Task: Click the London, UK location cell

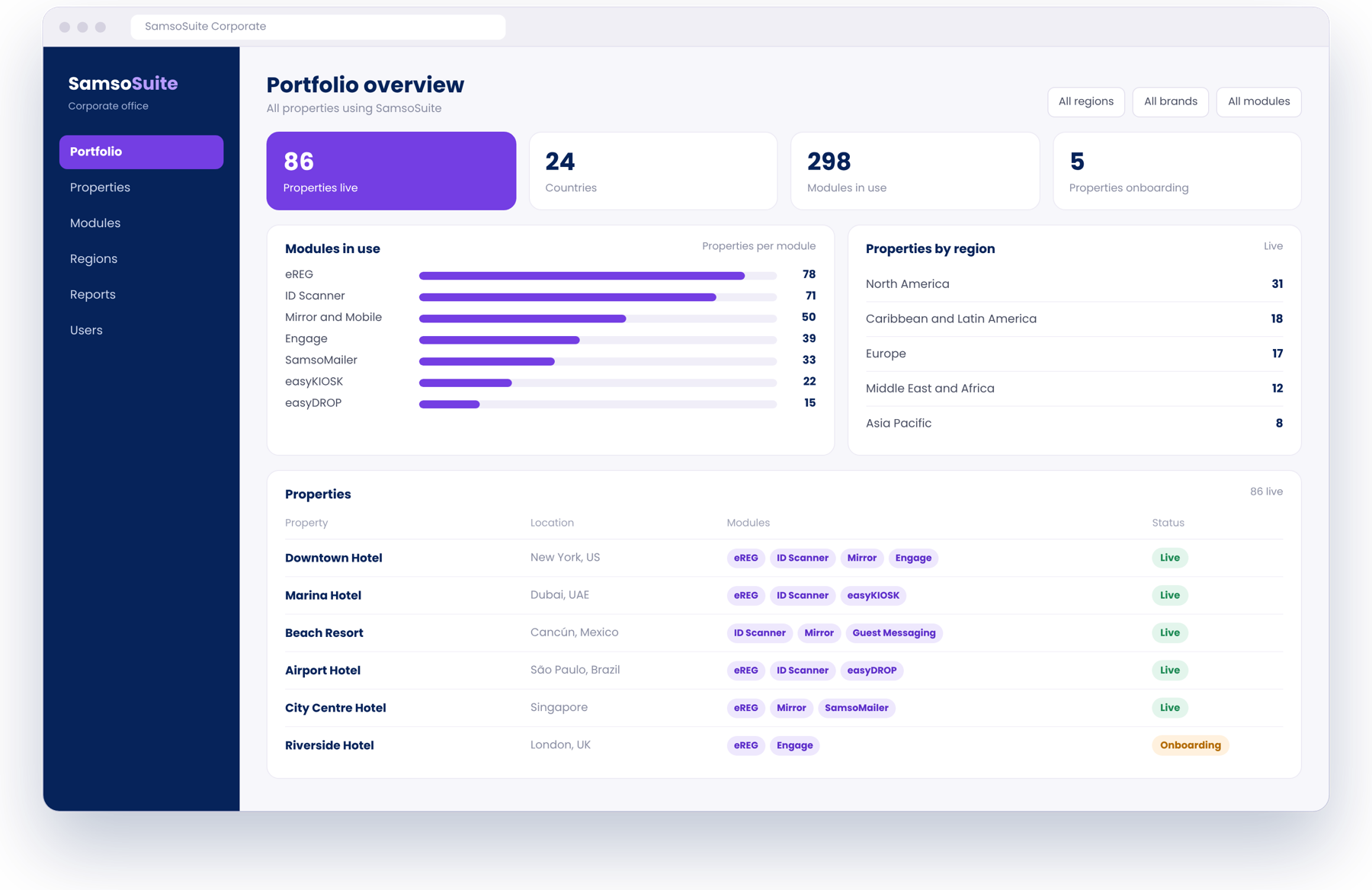Action: point(560,744)
